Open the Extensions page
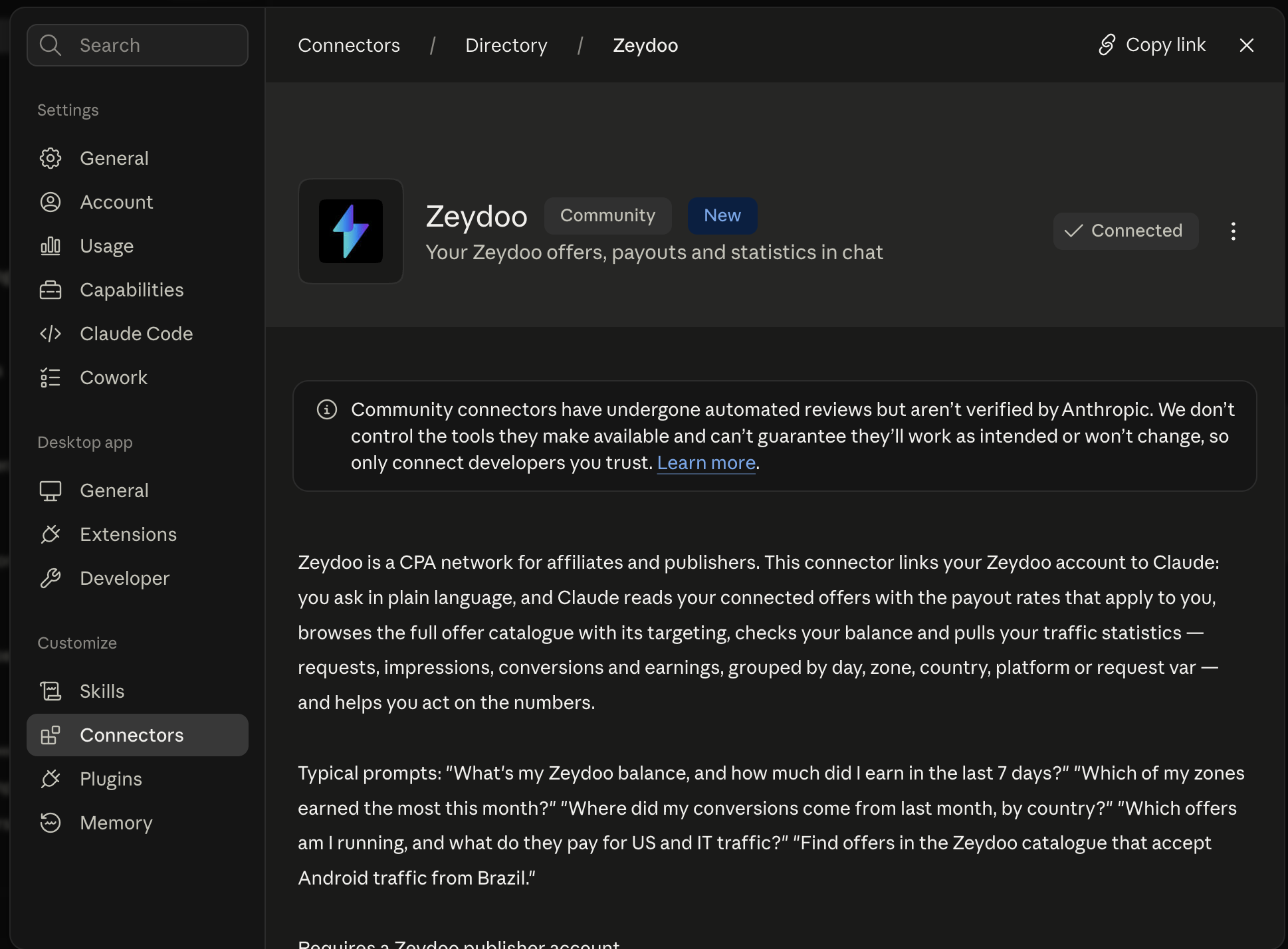Image resolution: width=1288 pixels, height=949 pixels. tap(138, 534)
